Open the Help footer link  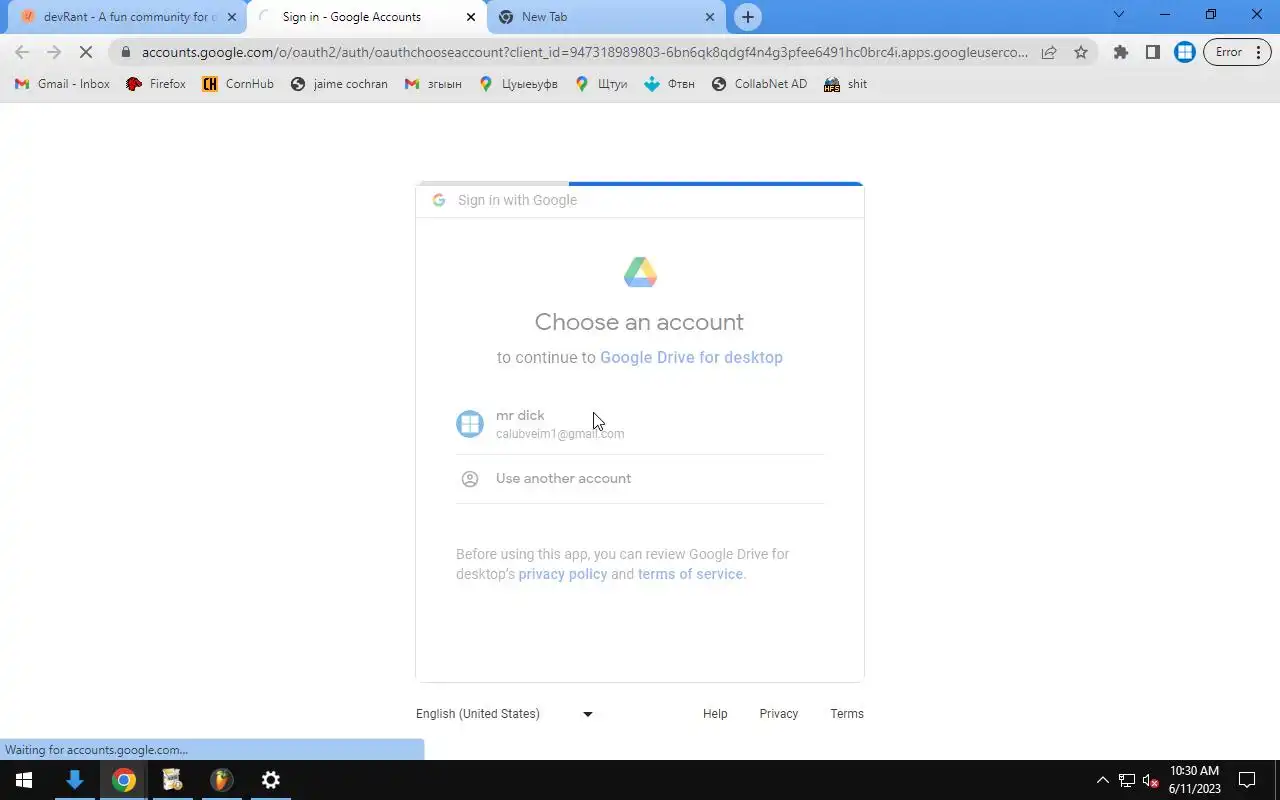pyautogui.click(x=715, y=714)
